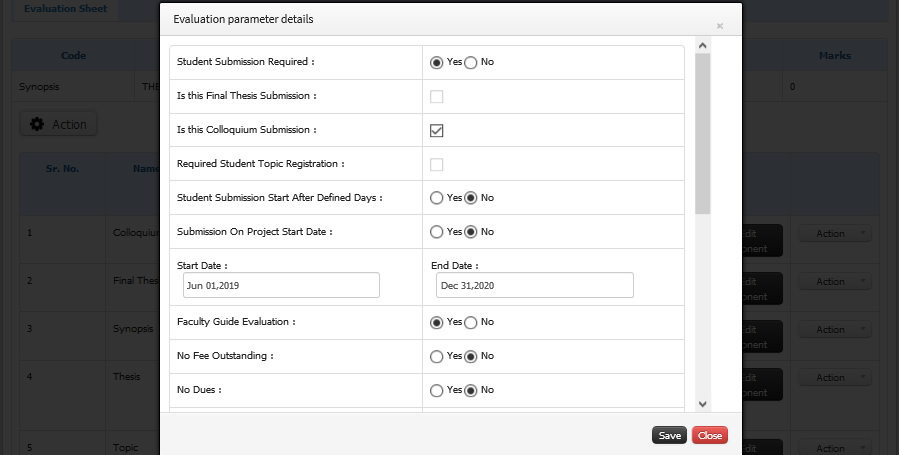Open Action dropdown for Synopsis row

pyautogui.click(x=835, y=330)
